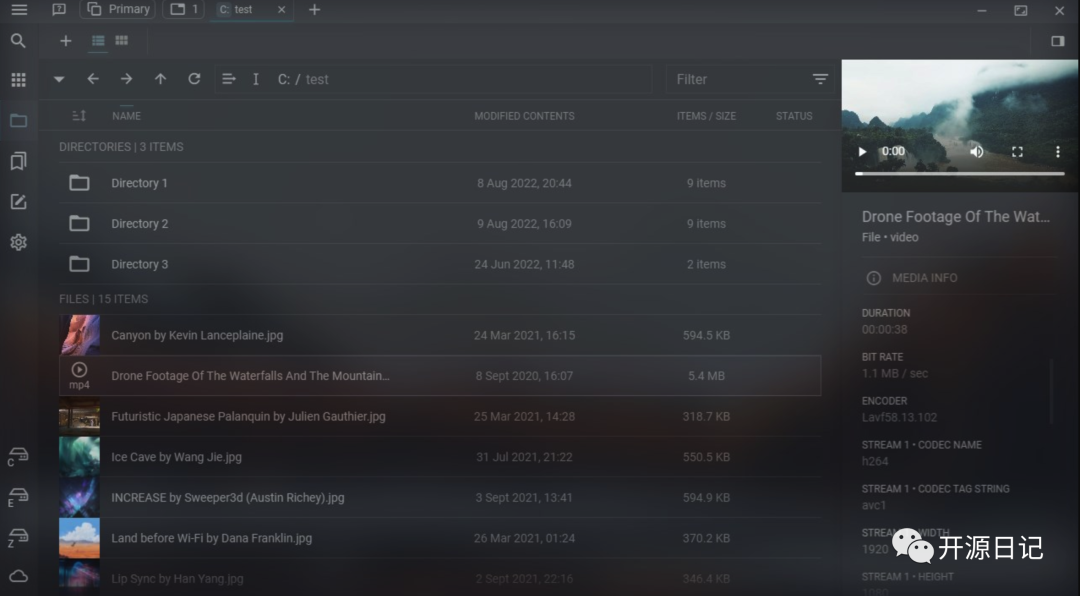The width and height of the screenshot is (1080, 596).
Task: Open the navigator folder page in sidebar
Action: click(19, 121)
